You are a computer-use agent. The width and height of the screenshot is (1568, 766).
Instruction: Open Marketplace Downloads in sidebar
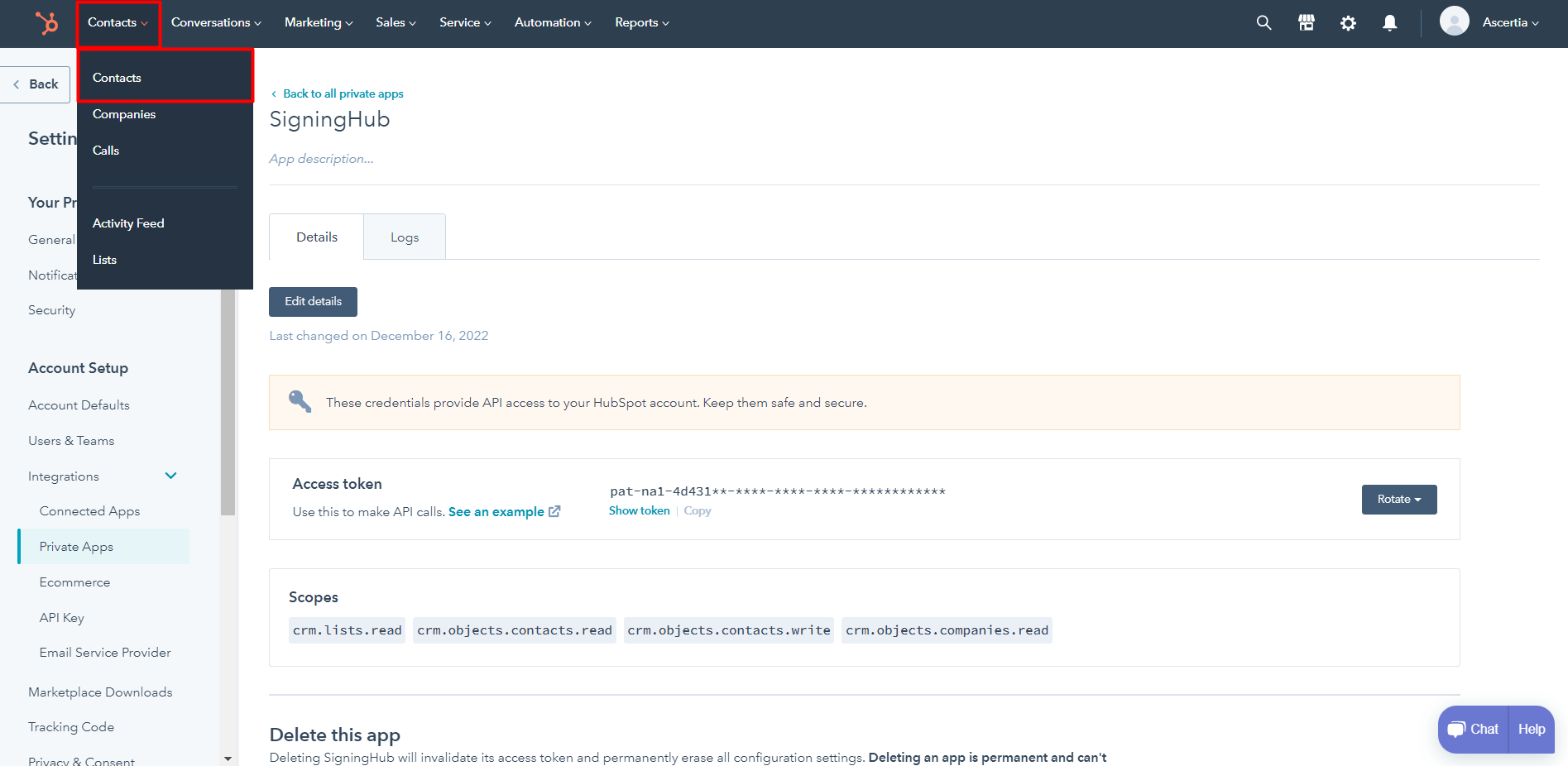coord(100,692)
